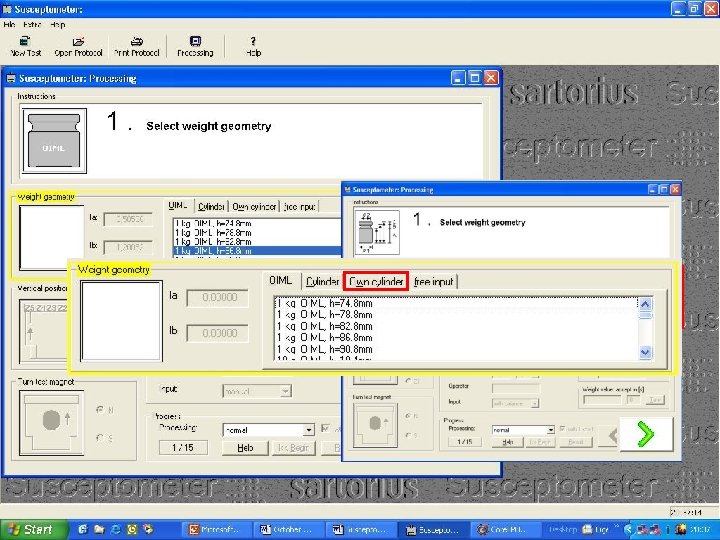Click the Ib field in enlarged panel
Viewport: 720px width, 540px height.
(x=218, y=333)
